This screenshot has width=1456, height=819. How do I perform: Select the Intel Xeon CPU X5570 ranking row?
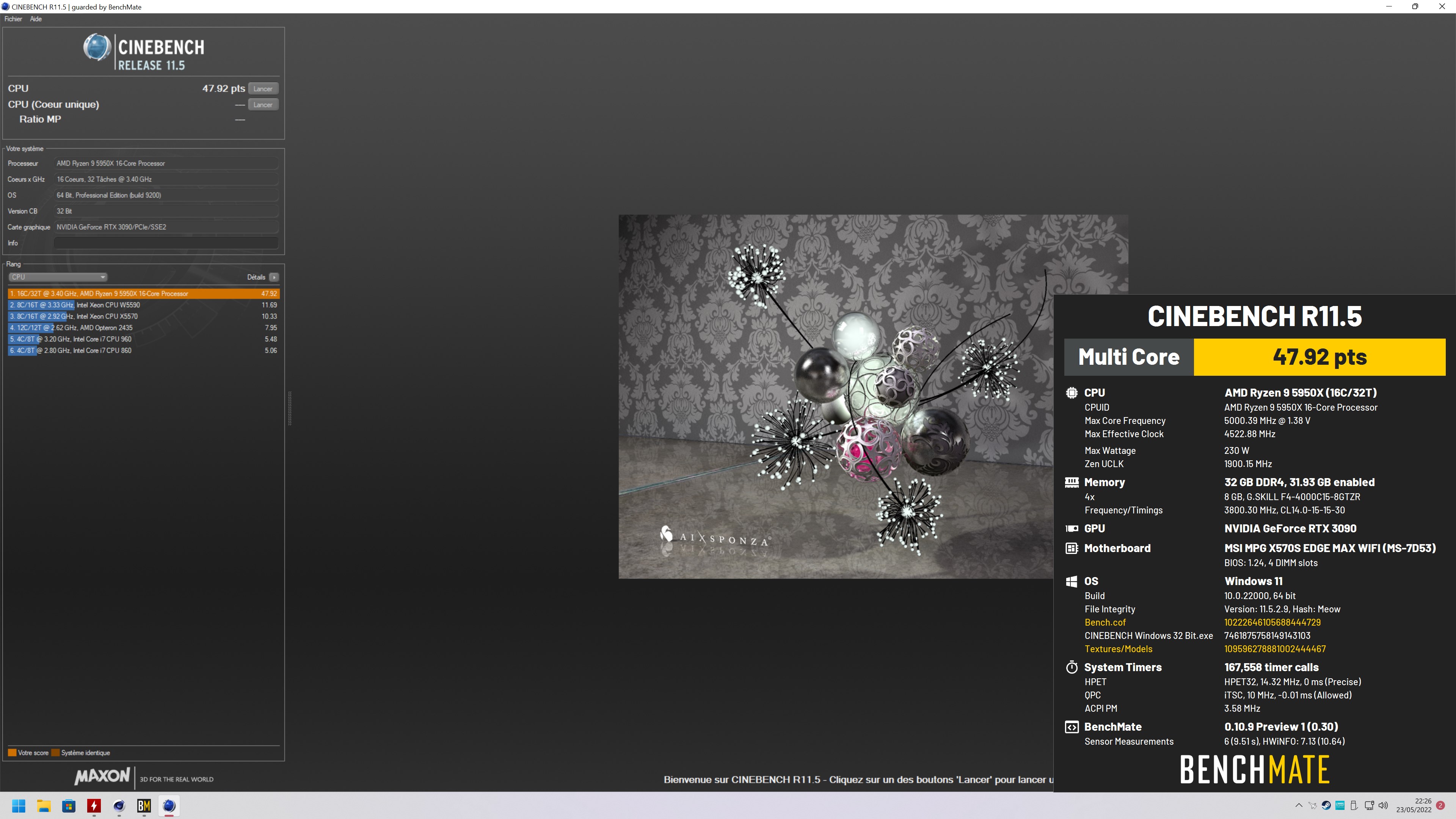click(144, 316)
